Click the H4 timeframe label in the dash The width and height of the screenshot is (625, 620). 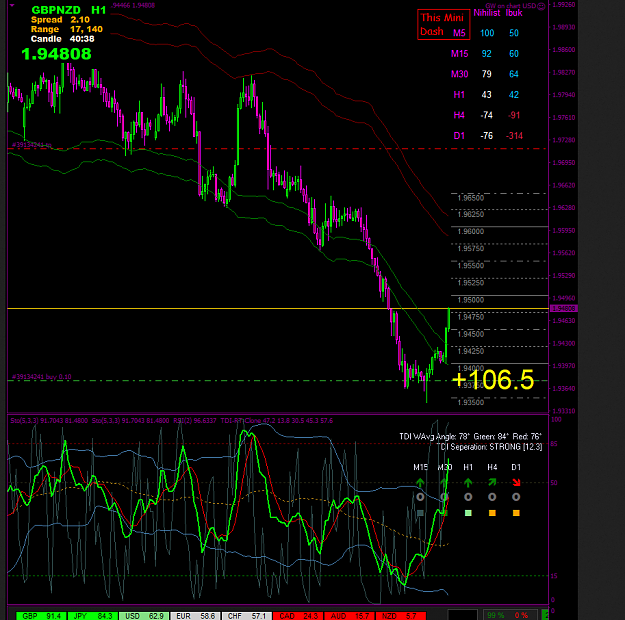coord(459,115)
